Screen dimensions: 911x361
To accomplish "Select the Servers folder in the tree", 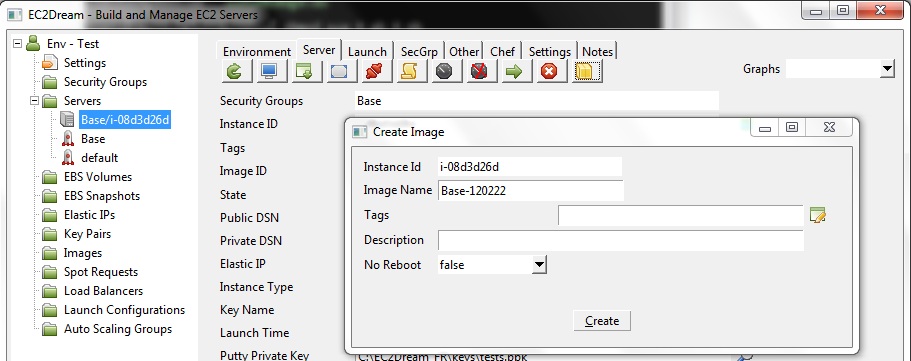I will (82, 101).
